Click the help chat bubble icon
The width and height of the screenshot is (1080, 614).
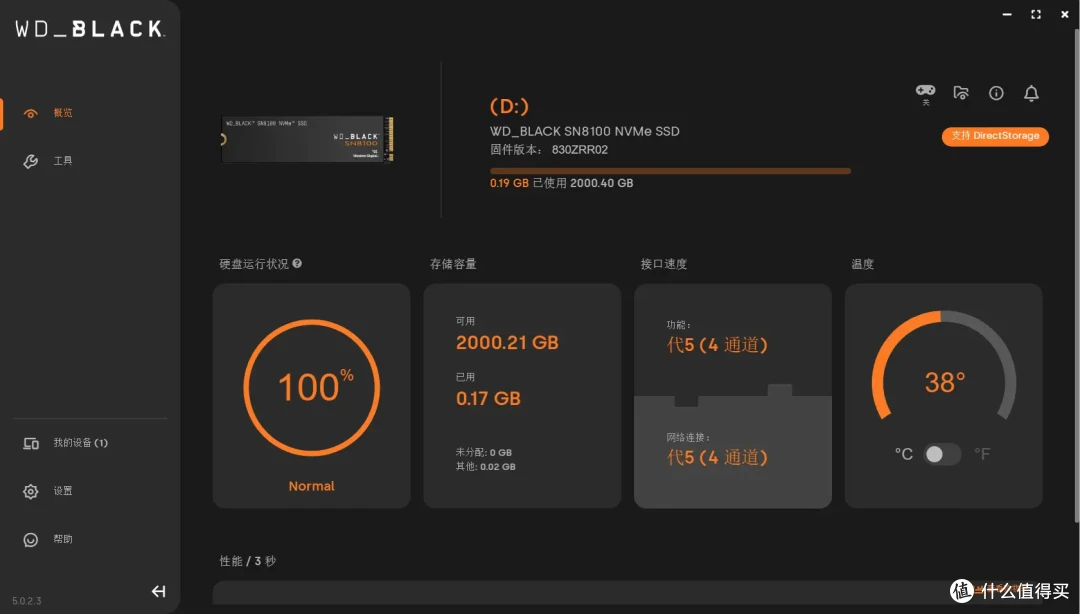[x=30, y=540]
